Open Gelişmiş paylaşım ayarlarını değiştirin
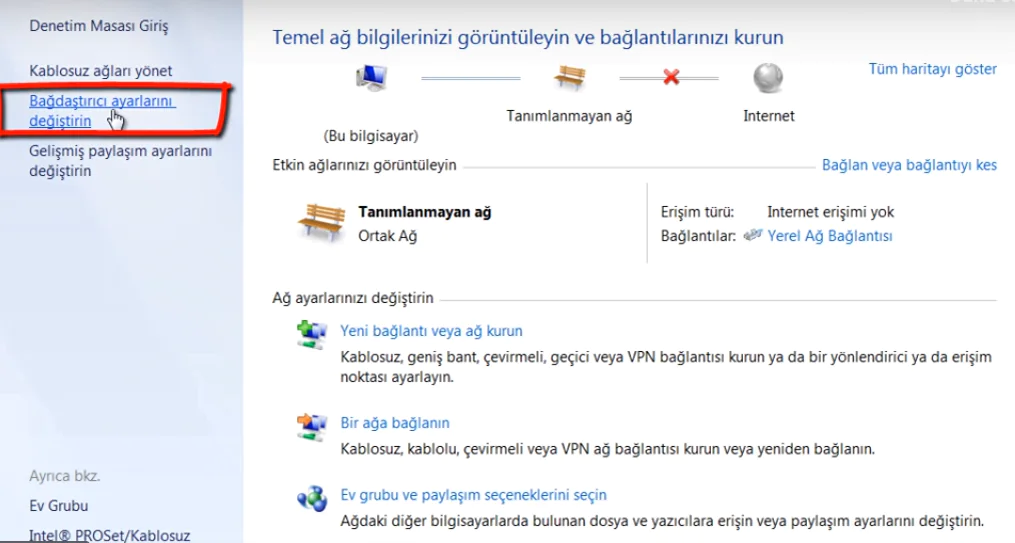1015x543 pixels. (120, 161)
